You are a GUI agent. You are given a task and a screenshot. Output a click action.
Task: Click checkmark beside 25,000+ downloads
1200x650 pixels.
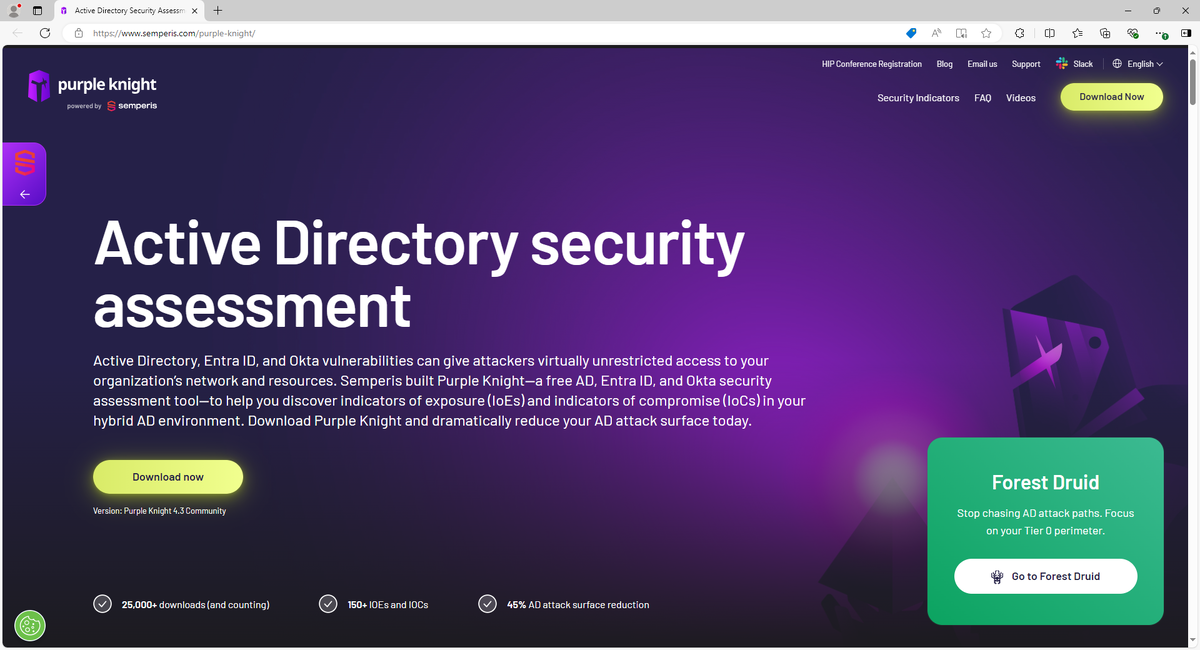pos(102,604)
